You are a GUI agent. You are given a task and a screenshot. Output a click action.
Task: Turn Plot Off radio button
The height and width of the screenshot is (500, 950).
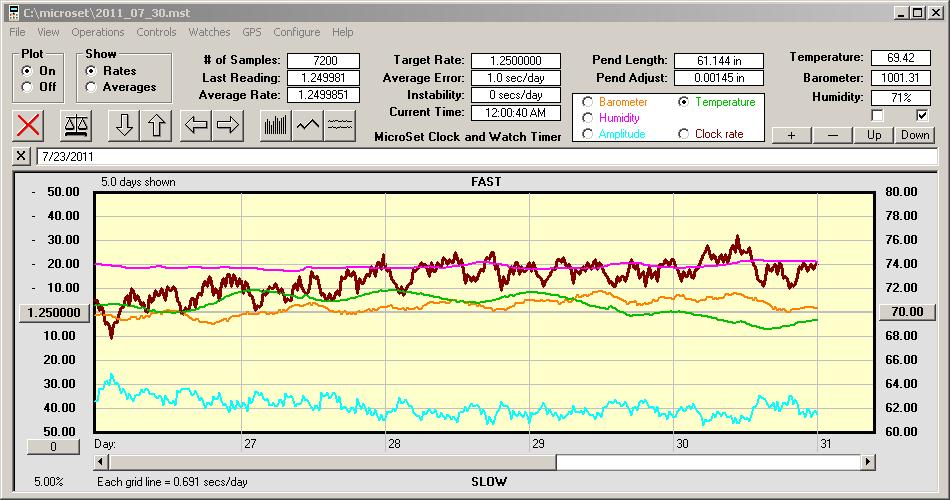pos(27,87)
